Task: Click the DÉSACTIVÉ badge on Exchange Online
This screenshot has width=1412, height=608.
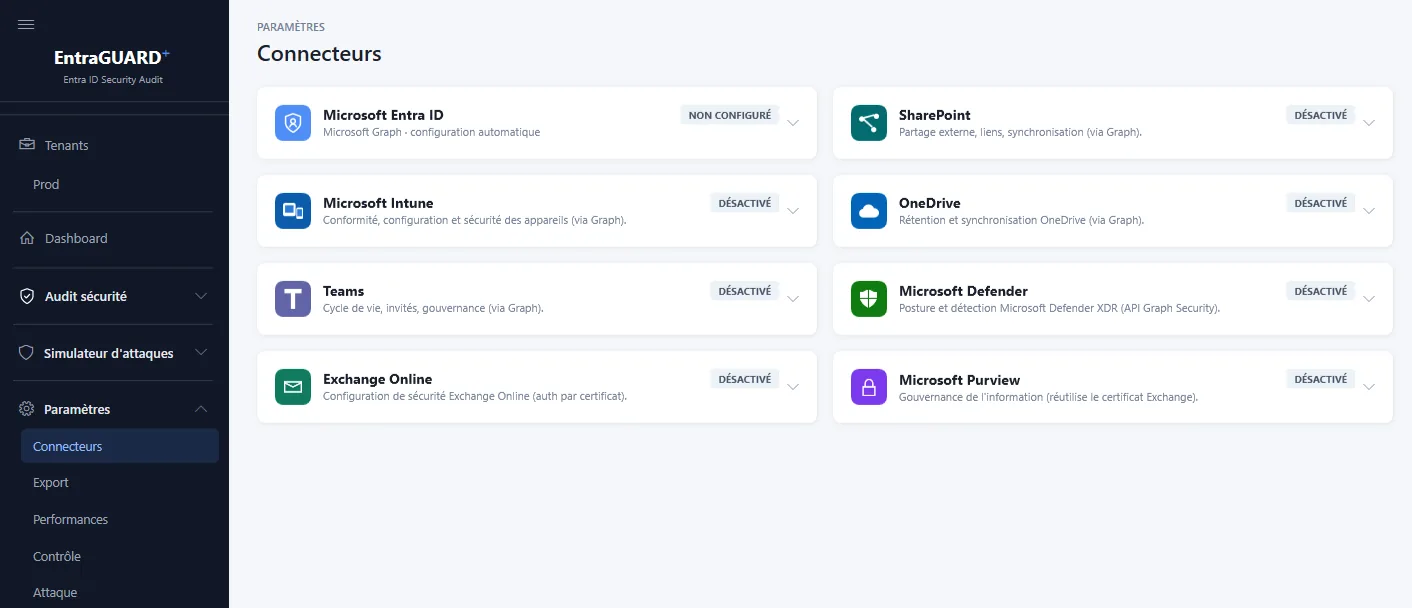Action: click(x=745, y=379)
